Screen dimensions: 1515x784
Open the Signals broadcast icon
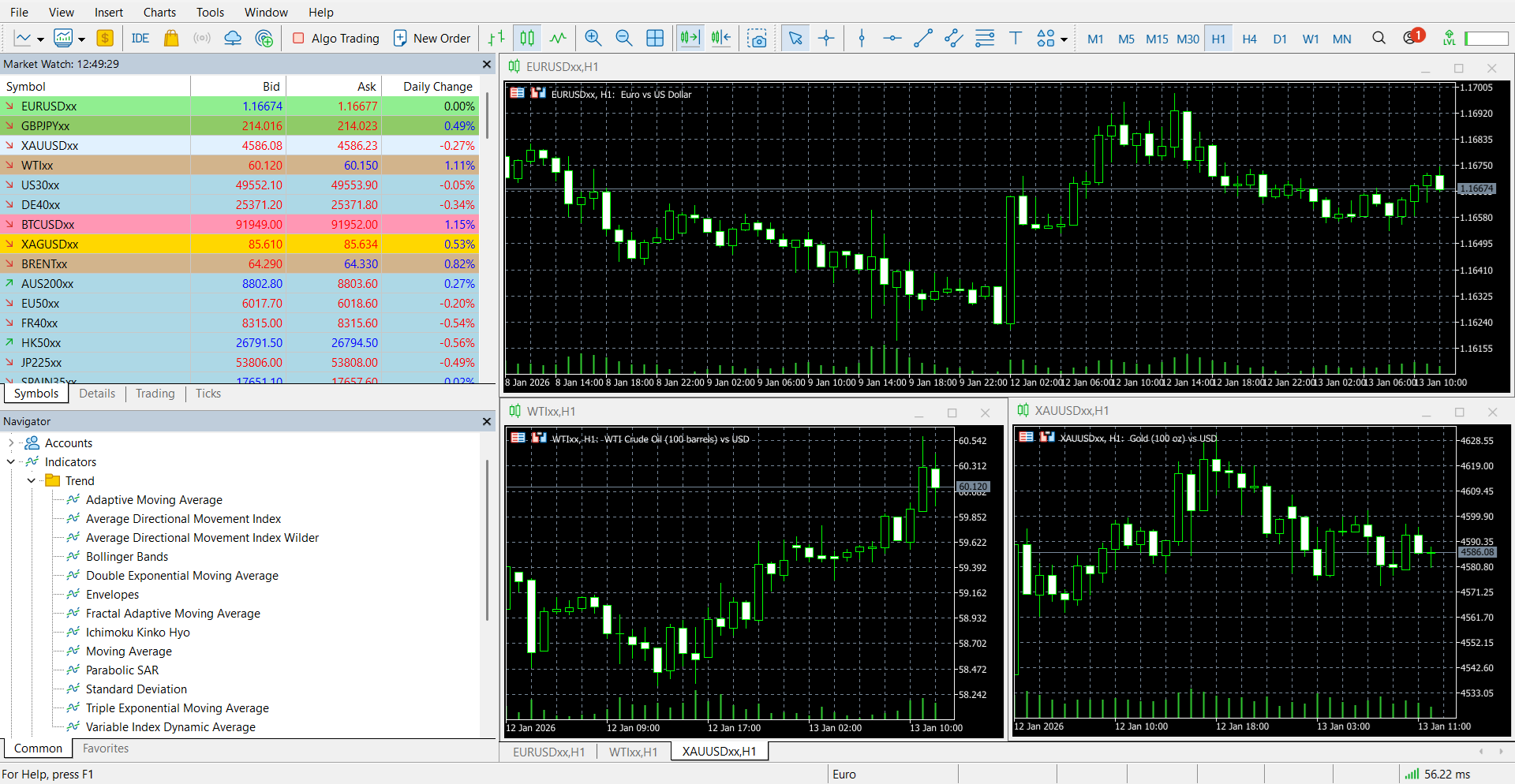[x=202, y=38]
